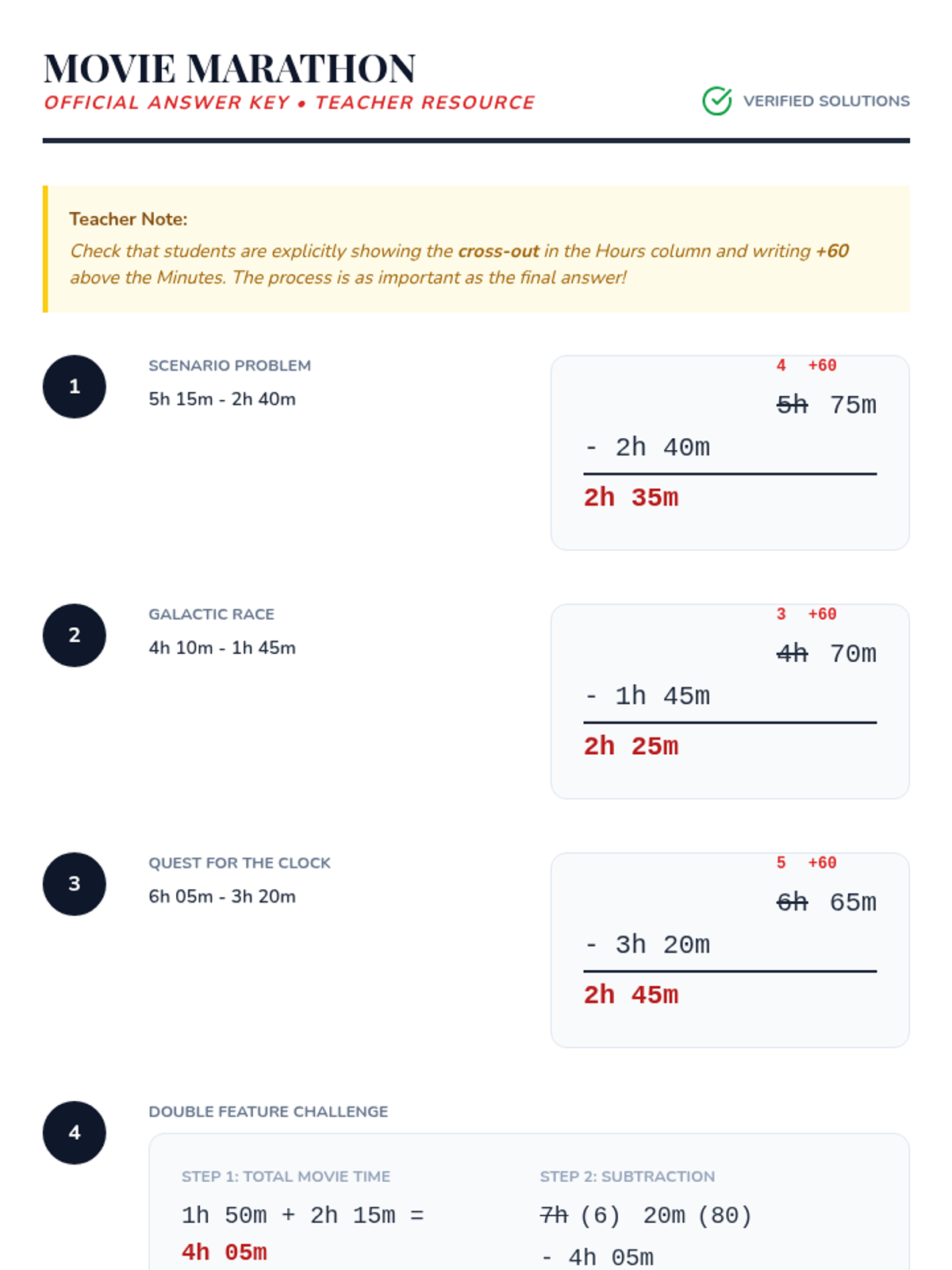Click the Teacher Note heading
Screen dimensions: 952x1270
point(129,219)
